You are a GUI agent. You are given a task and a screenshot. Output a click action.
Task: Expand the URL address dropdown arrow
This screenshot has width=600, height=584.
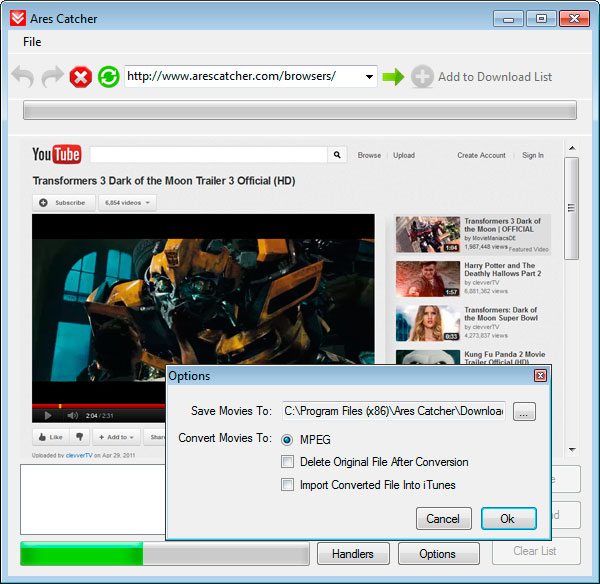[369, 77]
